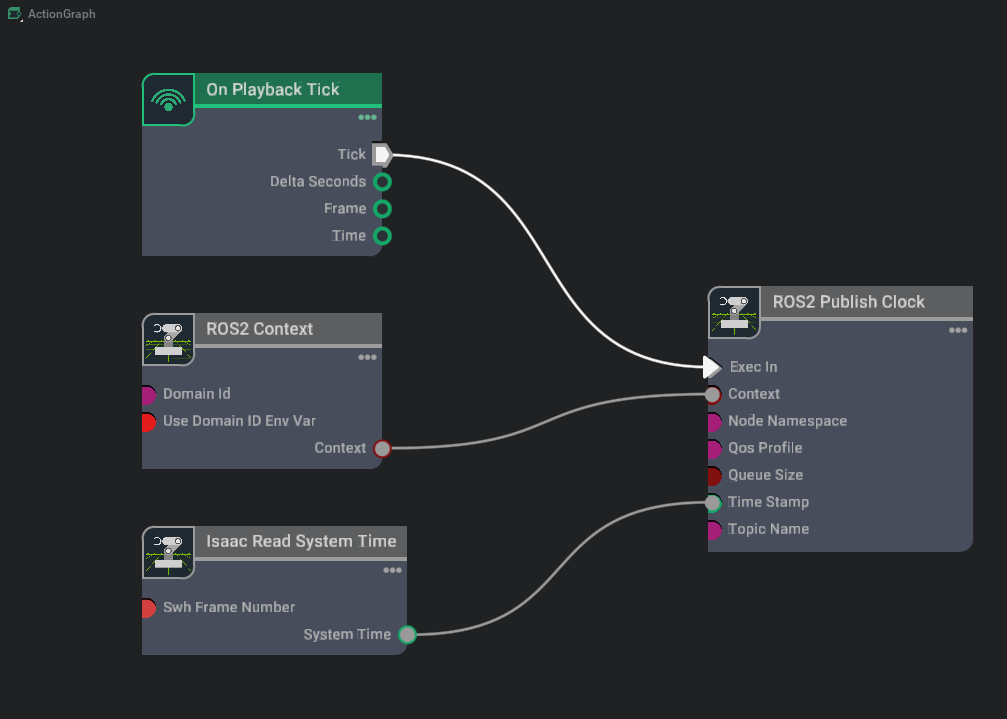The width and height of the screenshot is (1007, 719).
Task: Click the Domain Id label
Action: pyautogui.click(x=197, y=394)
